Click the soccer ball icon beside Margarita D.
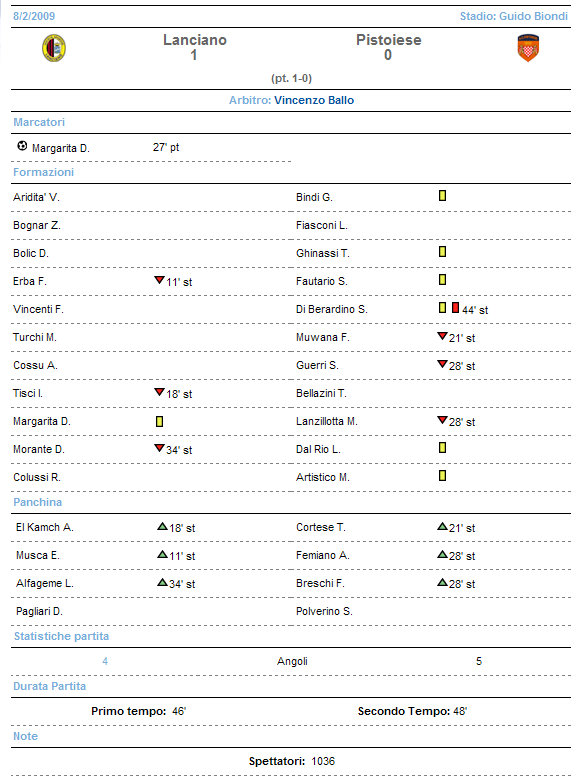This screenshot has width=579, height=781. pos(22,146)
